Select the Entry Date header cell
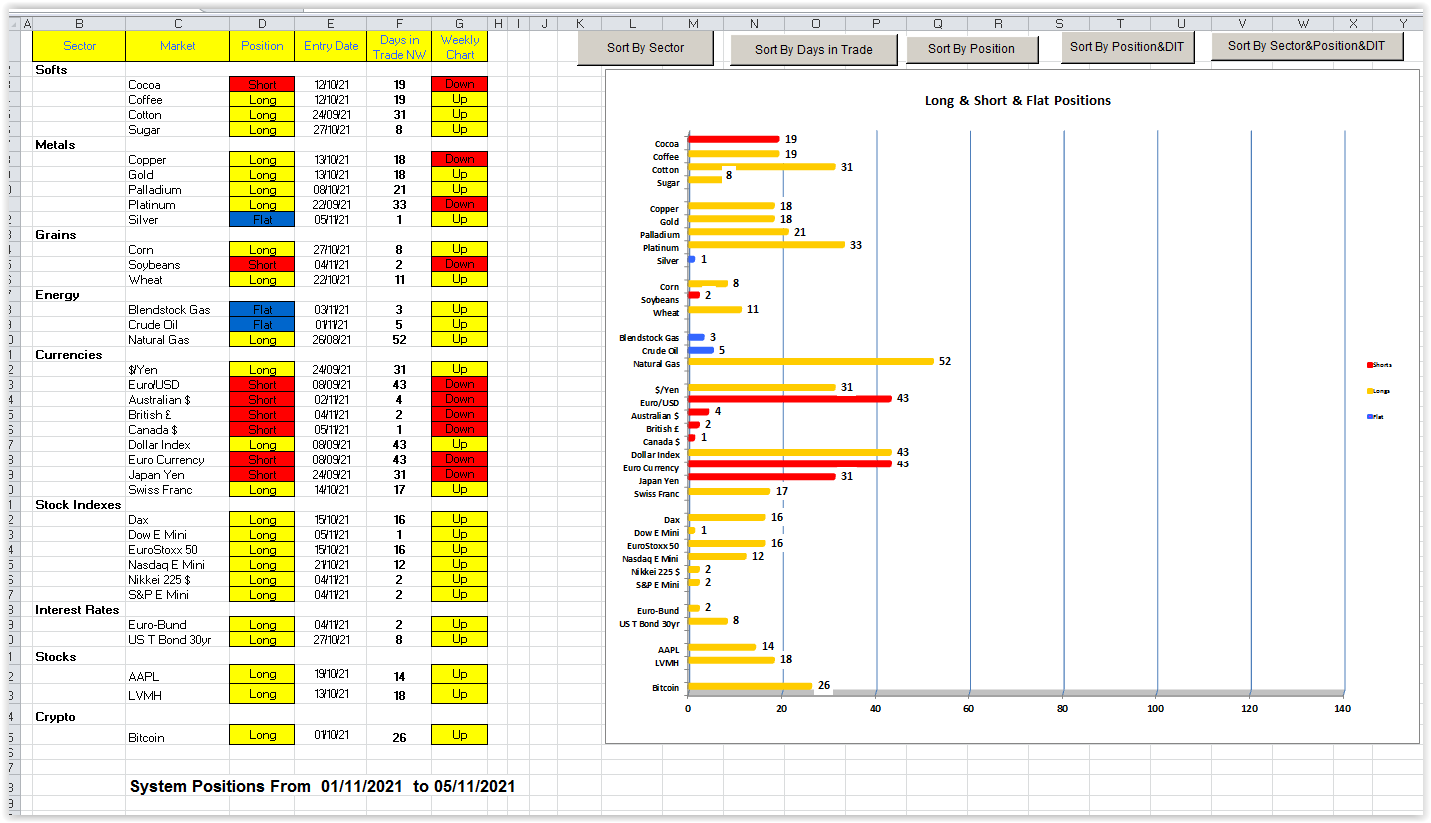Viewport: 1431px width, 823px height. 331,46
